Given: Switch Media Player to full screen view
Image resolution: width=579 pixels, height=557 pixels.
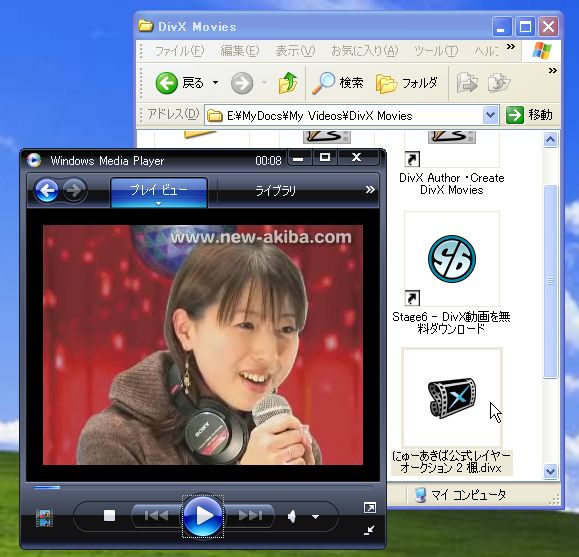Looking at the screenshot, I should (x=370, y=508).
